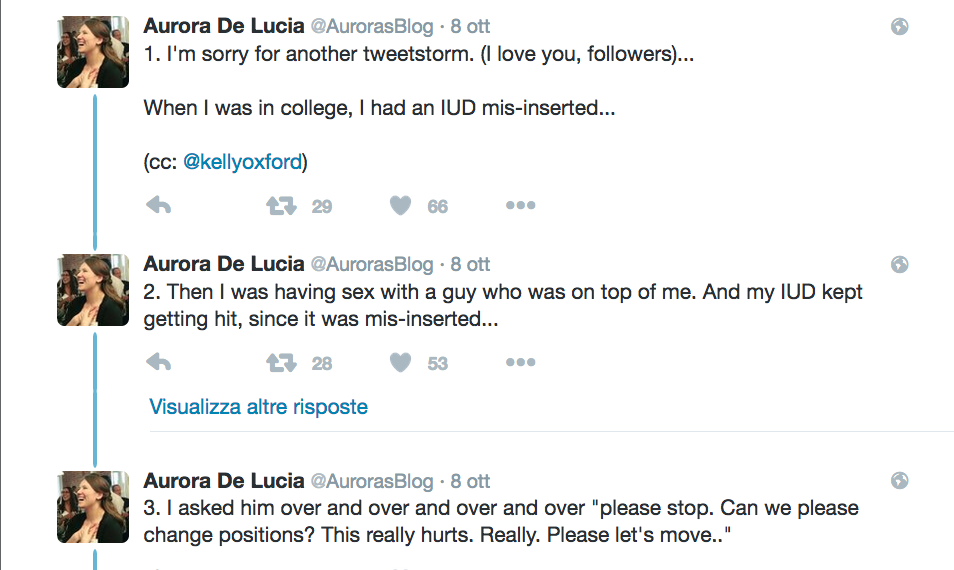Open Aurora De Lucia's name on first tweet

pos(224,27)
